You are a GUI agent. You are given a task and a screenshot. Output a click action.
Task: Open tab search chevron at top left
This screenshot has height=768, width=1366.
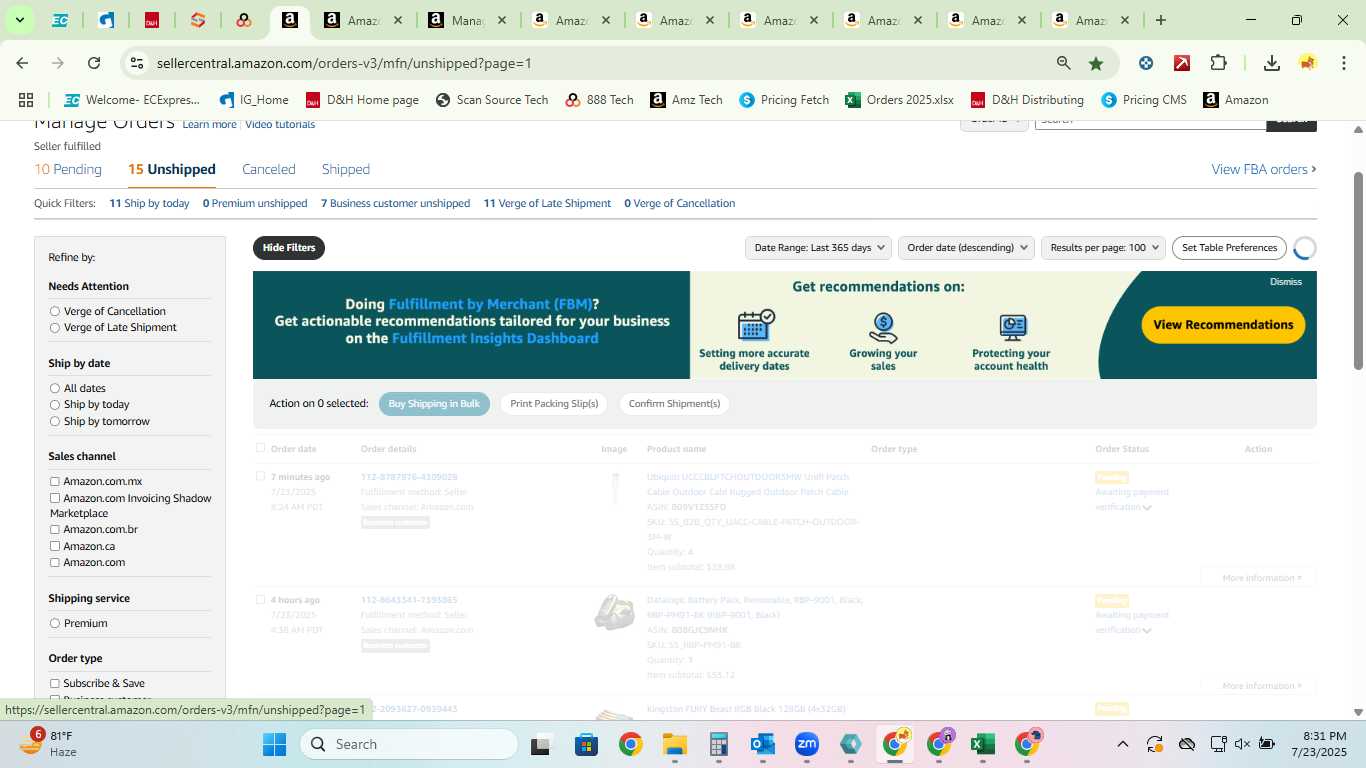19,20
